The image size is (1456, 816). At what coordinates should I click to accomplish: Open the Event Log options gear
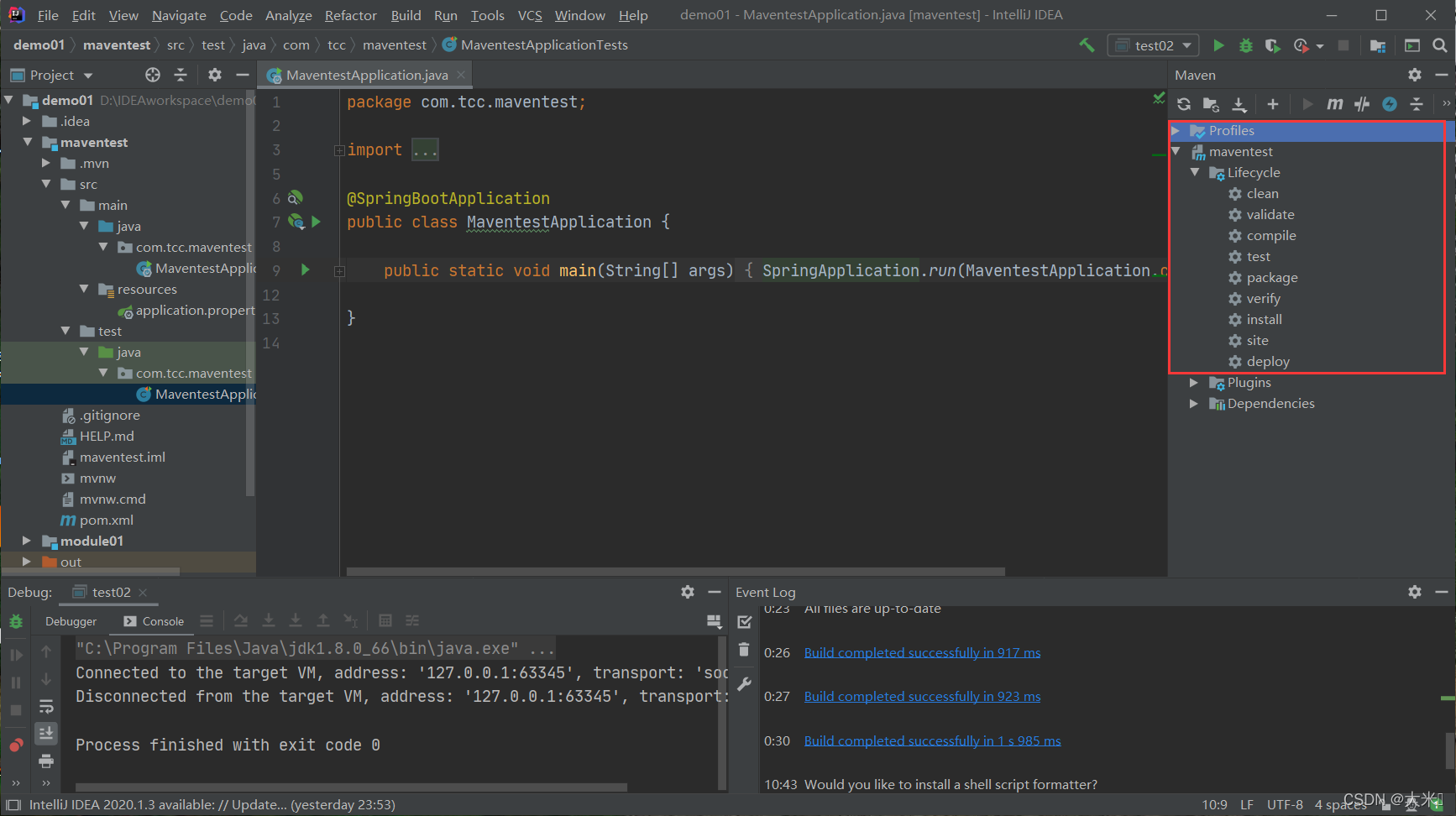point(1415,592)
